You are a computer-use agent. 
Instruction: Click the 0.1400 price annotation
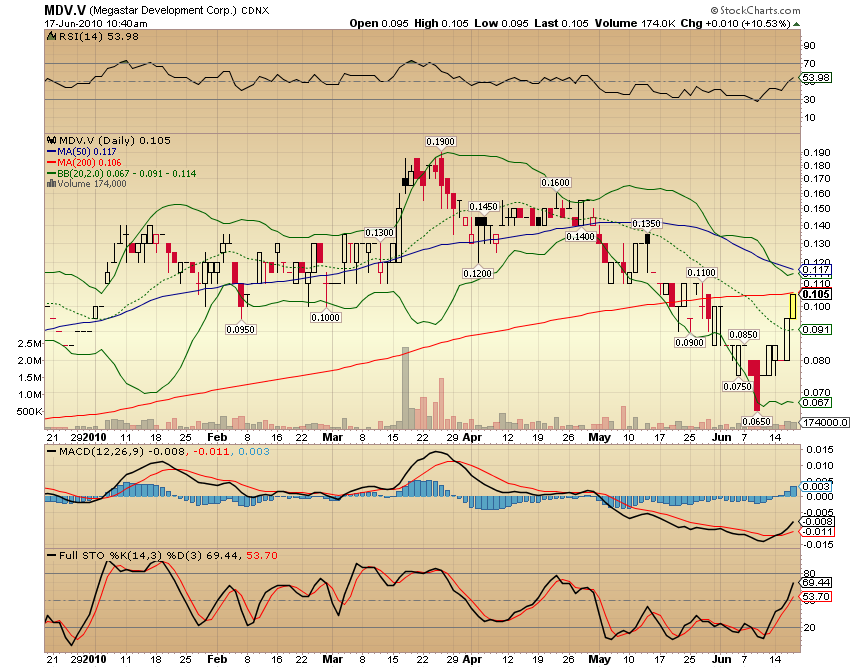pos(581,236)
